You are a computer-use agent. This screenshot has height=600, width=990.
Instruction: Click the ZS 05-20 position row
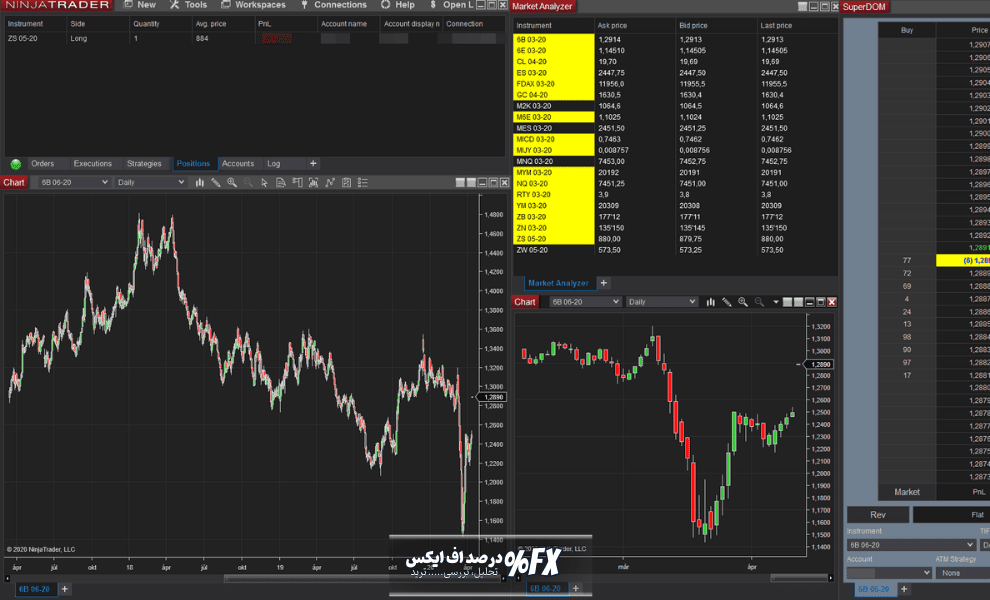pyautogui.click(x=254, y=39)
